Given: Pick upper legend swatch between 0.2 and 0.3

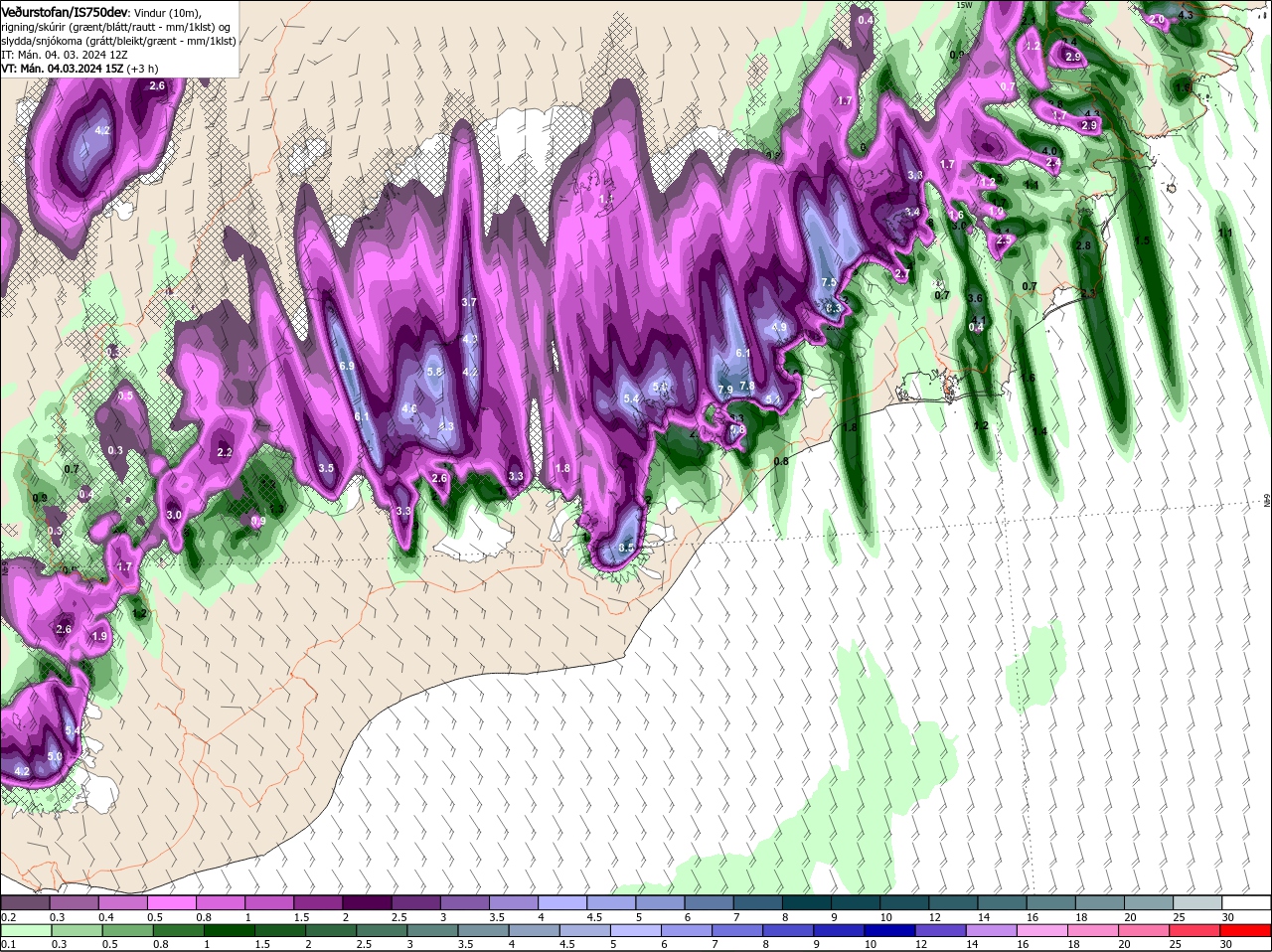Looking at the screenshot, I should coord(26,902).
